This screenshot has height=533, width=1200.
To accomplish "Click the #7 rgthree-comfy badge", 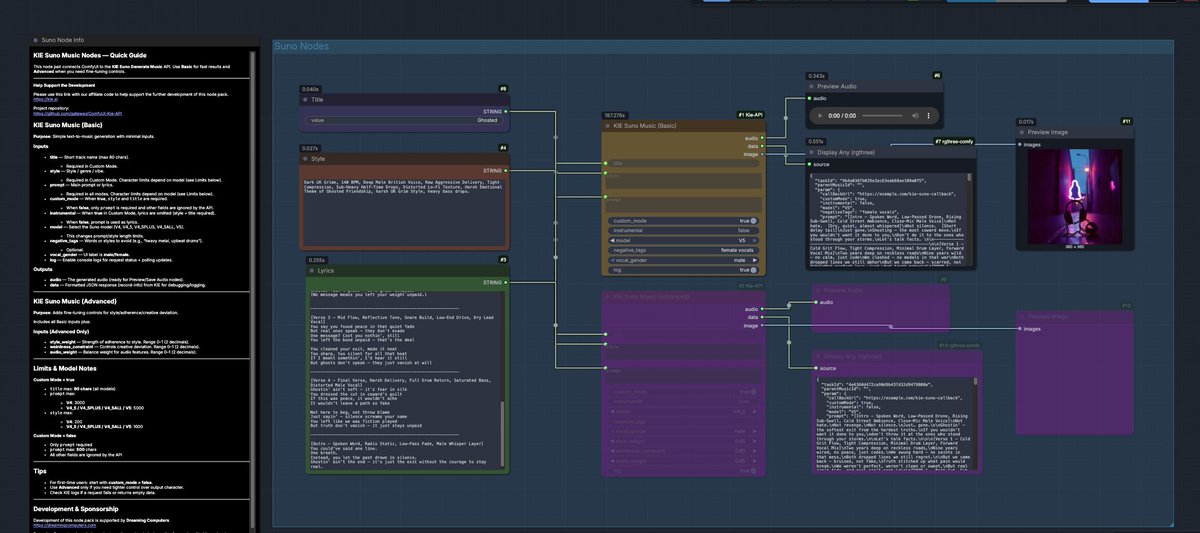I will pyautogui.click(x=957, y=141).
